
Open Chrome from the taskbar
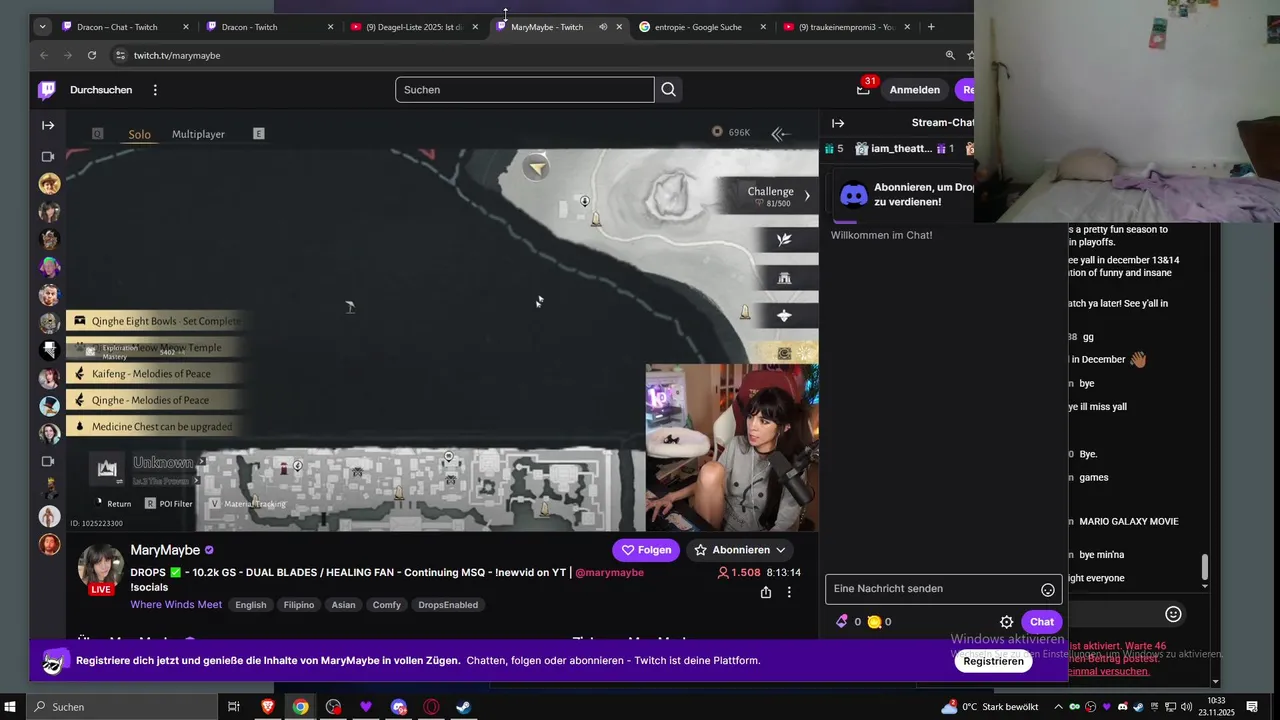pyautogui.click(x=300, y=707)
